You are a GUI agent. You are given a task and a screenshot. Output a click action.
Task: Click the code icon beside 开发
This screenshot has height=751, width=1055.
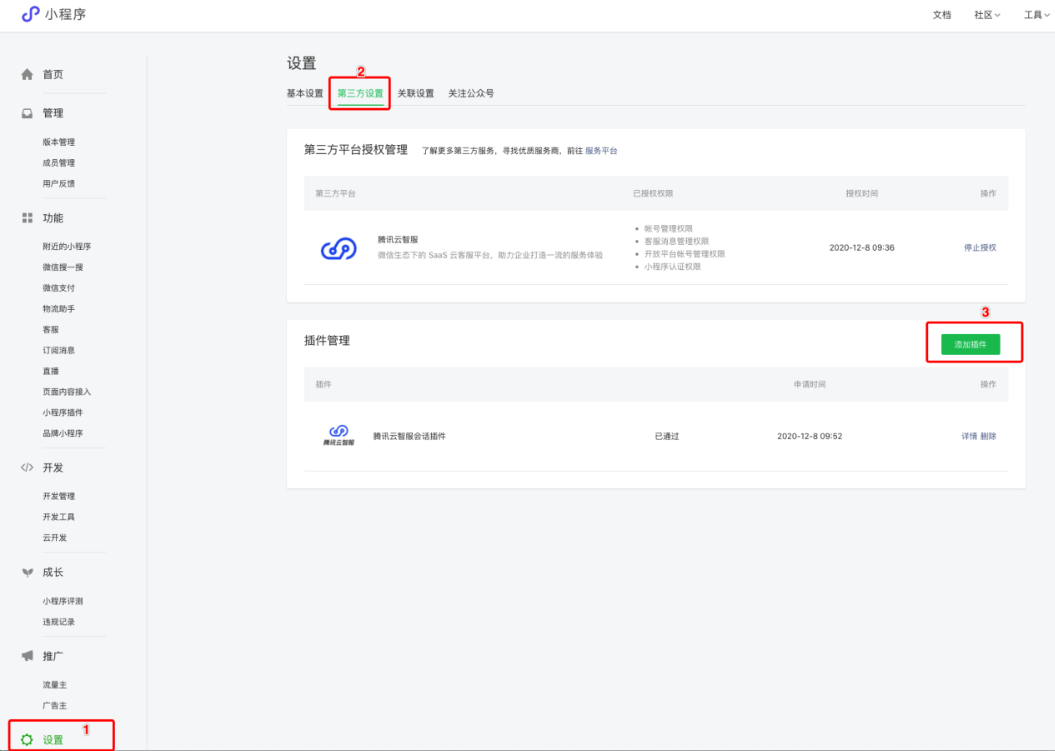pos(28,468)
